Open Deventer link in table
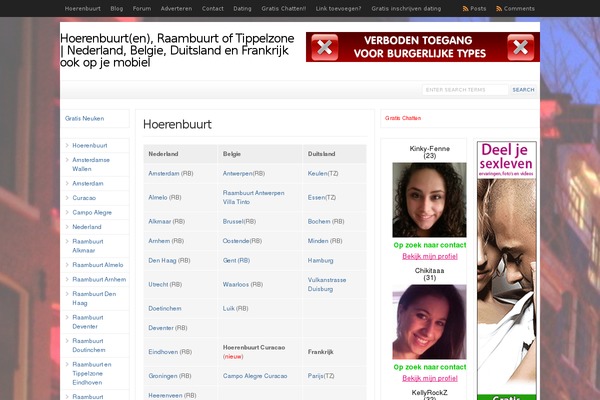 point(161,328)
